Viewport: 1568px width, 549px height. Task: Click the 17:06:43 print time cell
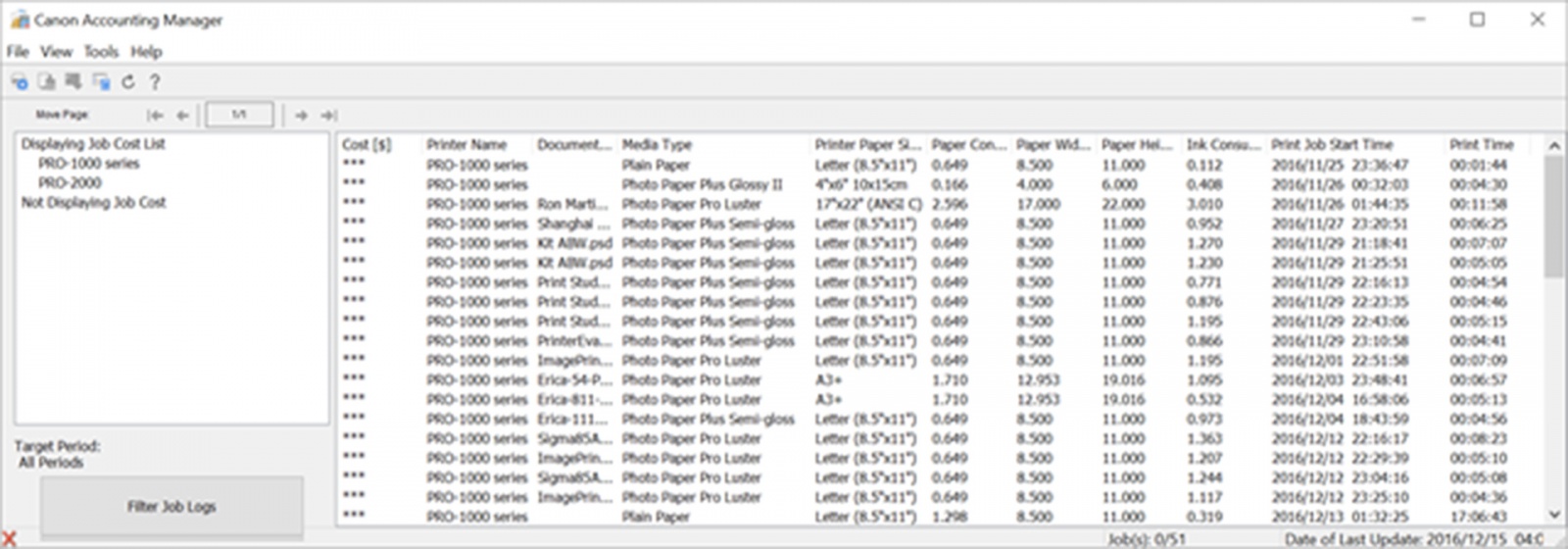coord(1479,517)
